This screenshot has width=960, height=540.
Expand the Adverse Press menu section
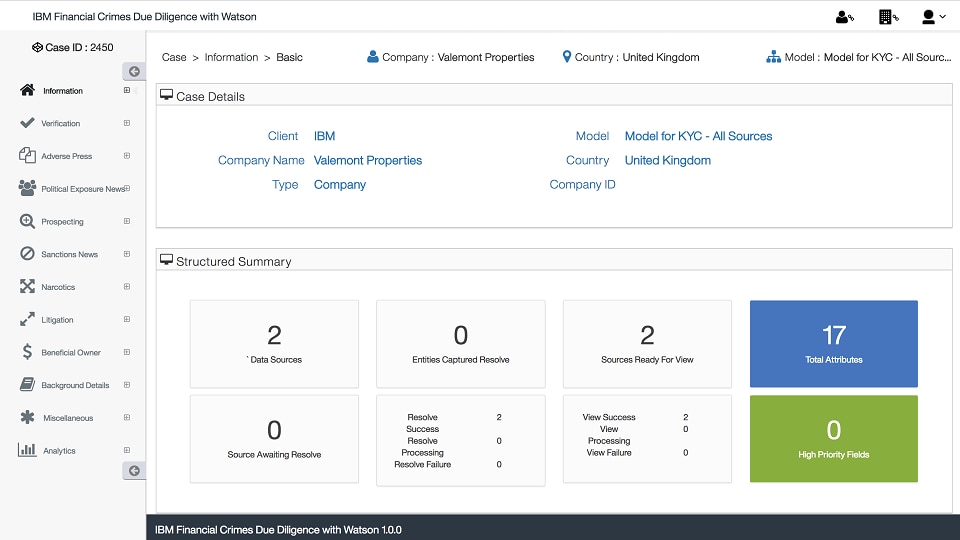pyautogui.click(x=127, y=156)
